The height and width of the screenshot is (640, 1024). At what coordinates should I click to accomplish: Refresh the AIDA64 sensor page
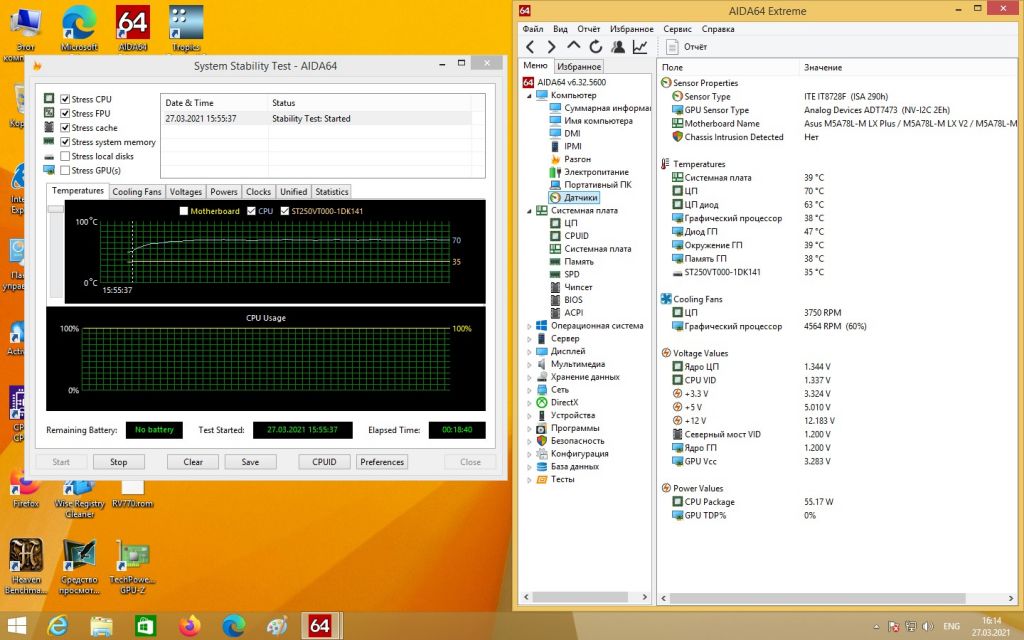[595, 46]
